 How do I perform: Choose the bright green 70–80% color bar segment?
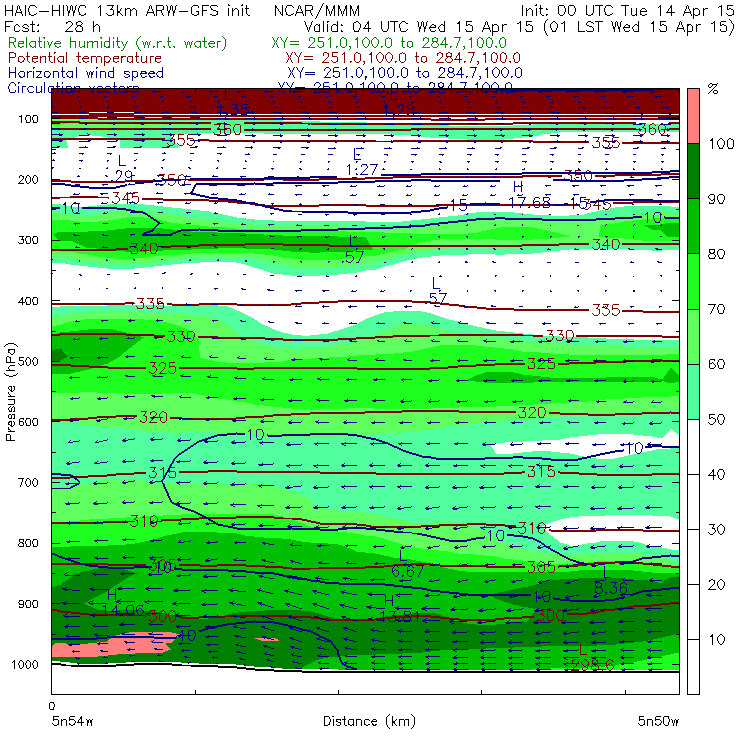click(693, 281)
